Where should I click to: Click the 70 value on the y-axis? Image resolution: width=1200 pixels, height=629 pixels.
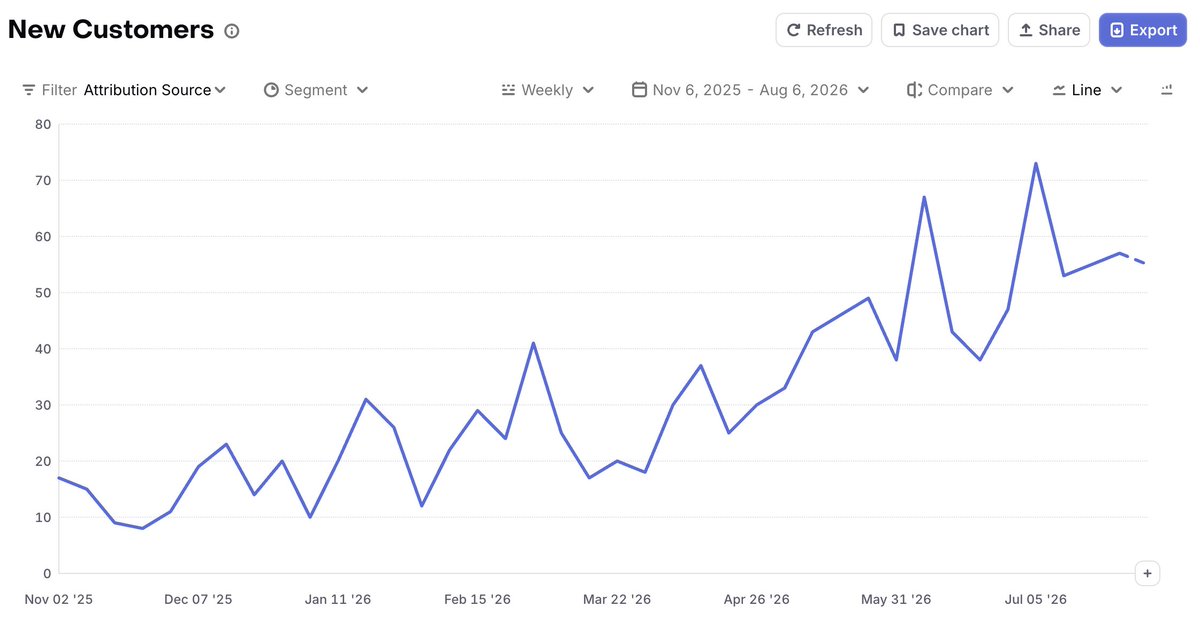(42, 181)
